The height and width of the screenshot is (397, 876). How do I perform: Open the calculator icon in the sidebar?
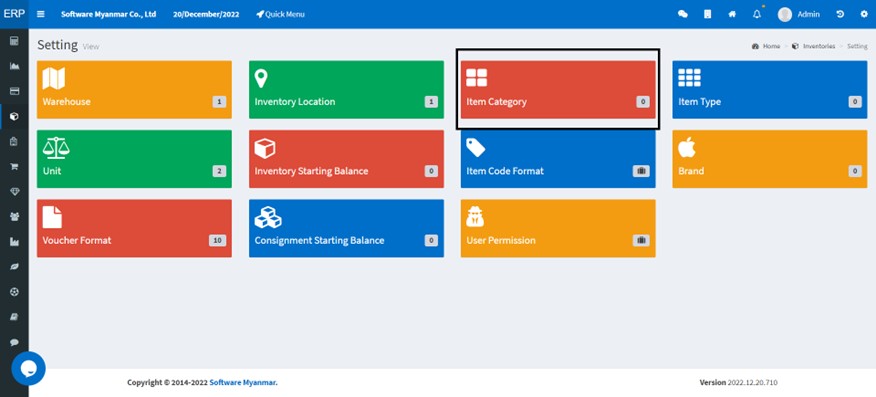point(15,41)
